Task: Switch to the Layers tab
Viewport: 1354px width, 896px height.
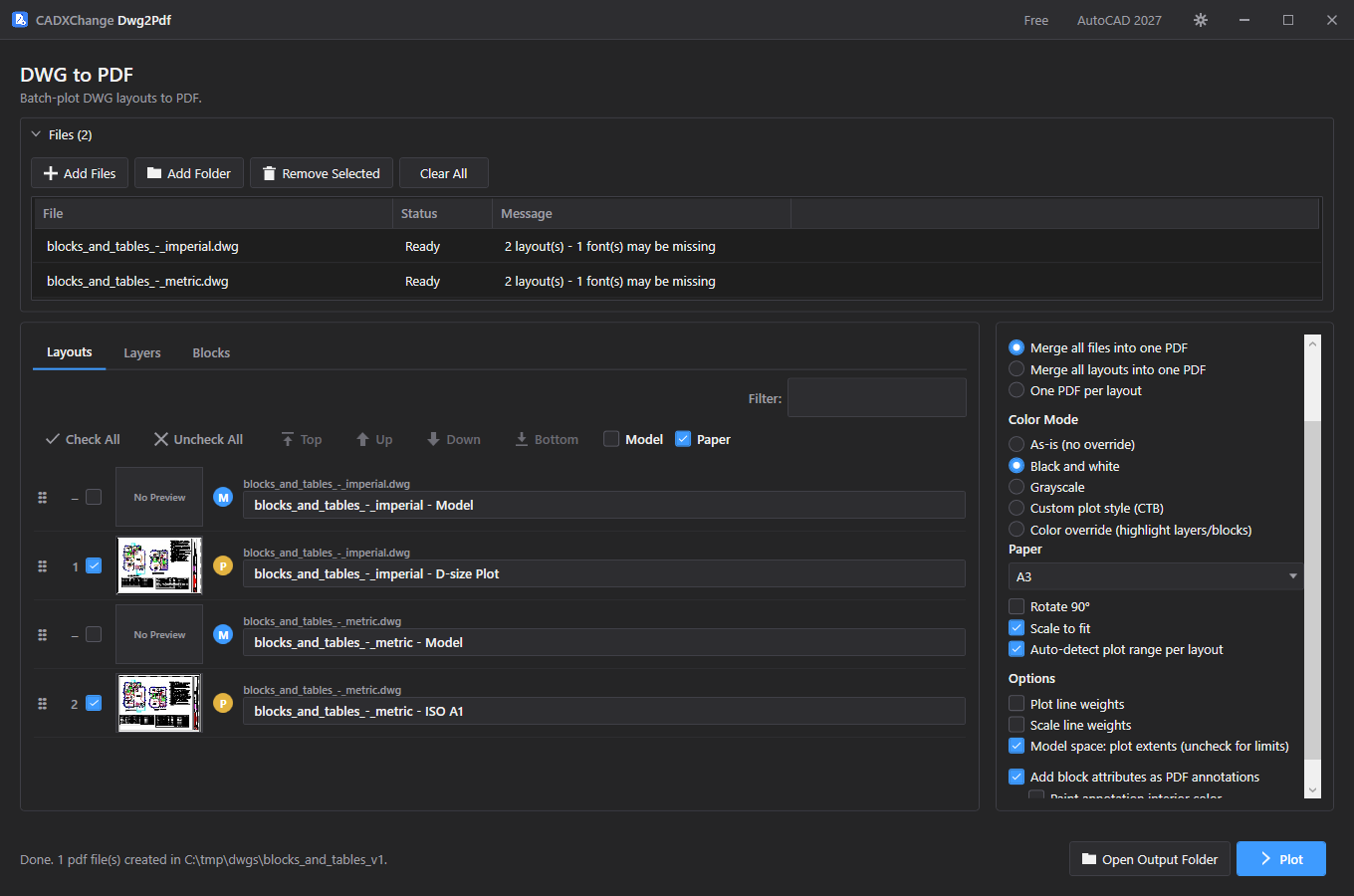Action: [142, 352]
